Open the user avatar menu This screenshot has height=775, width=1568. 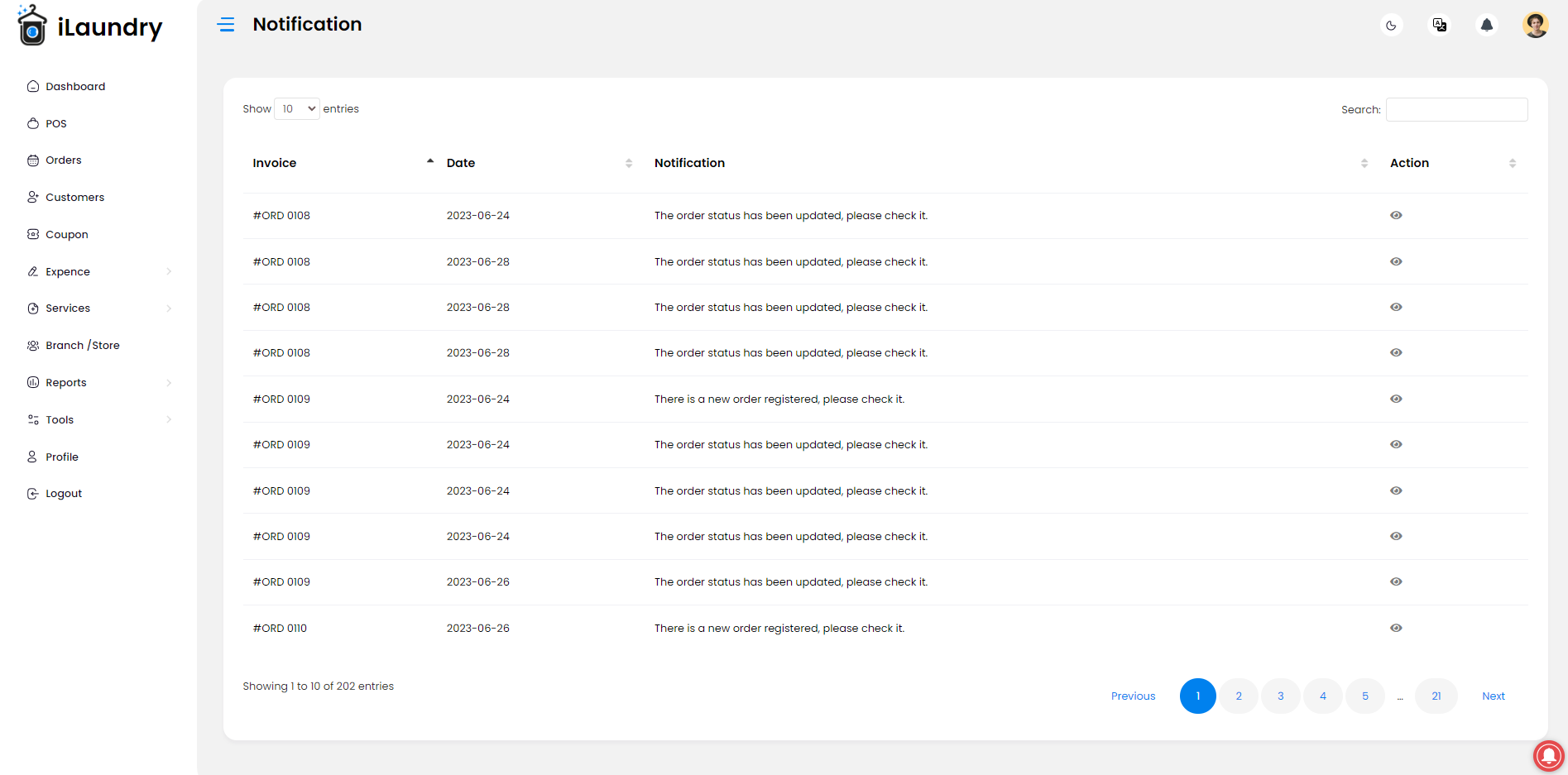click(x=1536, y=25)
